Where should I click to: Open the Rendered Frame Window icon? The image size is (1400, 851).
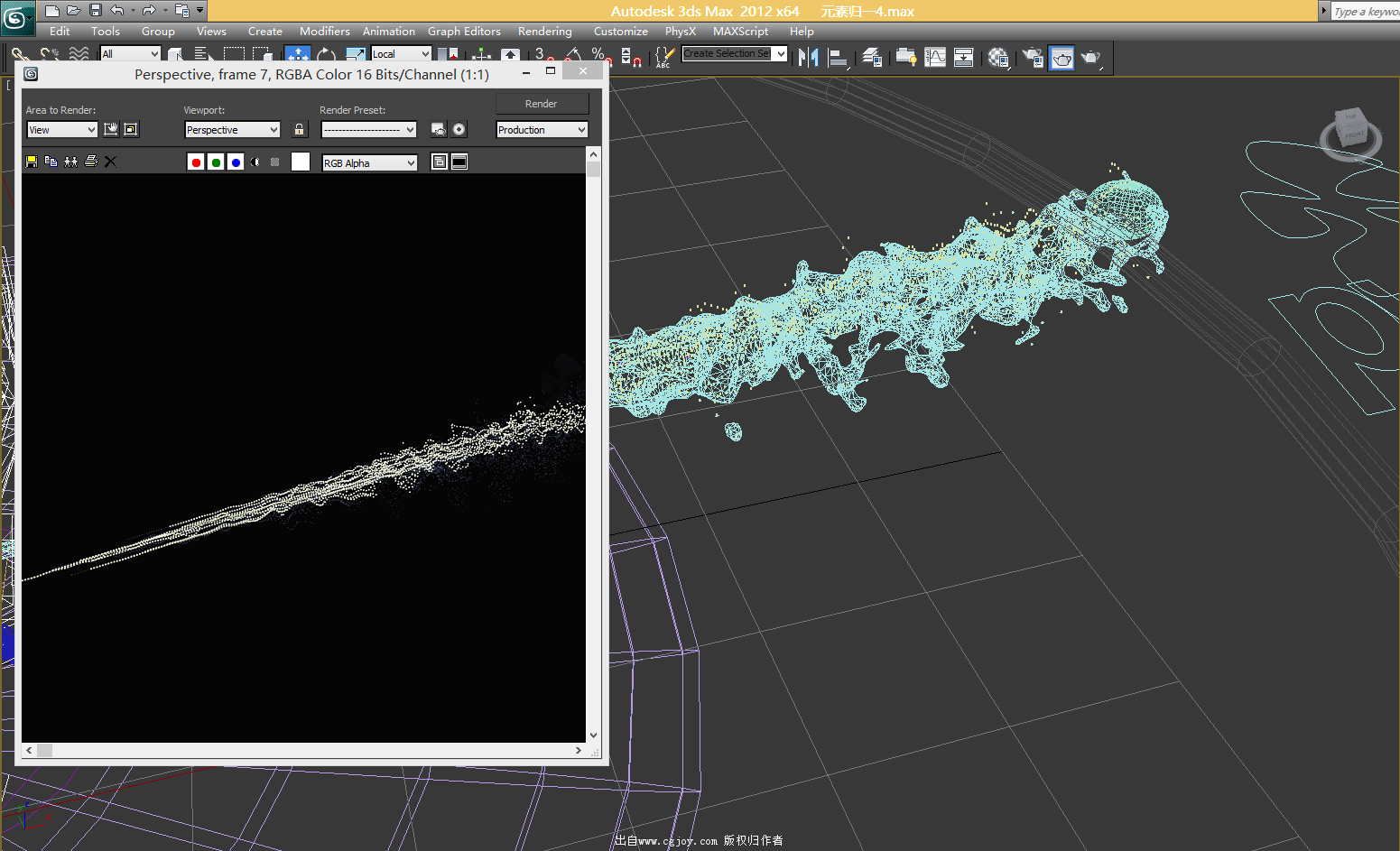coord(1062,58)
